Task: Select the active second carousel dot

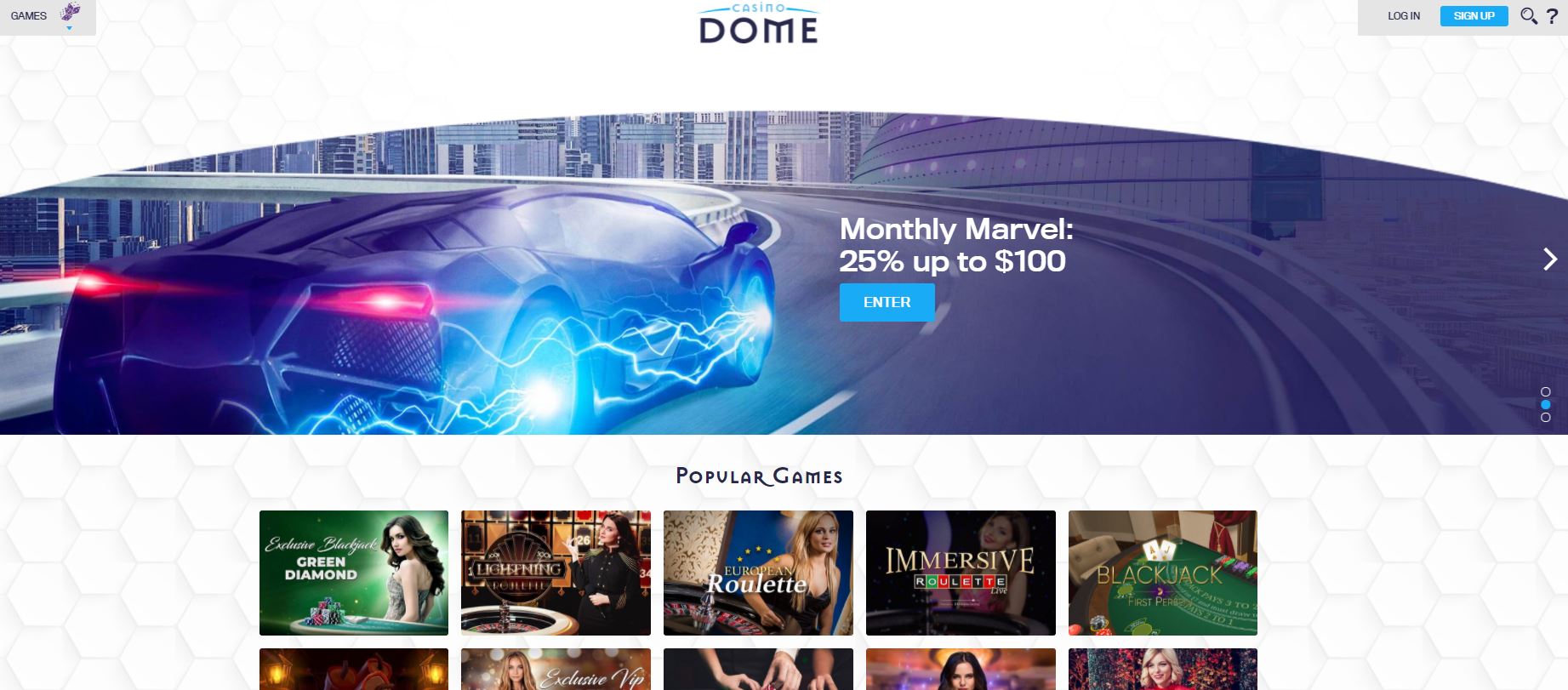Action: (1546, 405)
